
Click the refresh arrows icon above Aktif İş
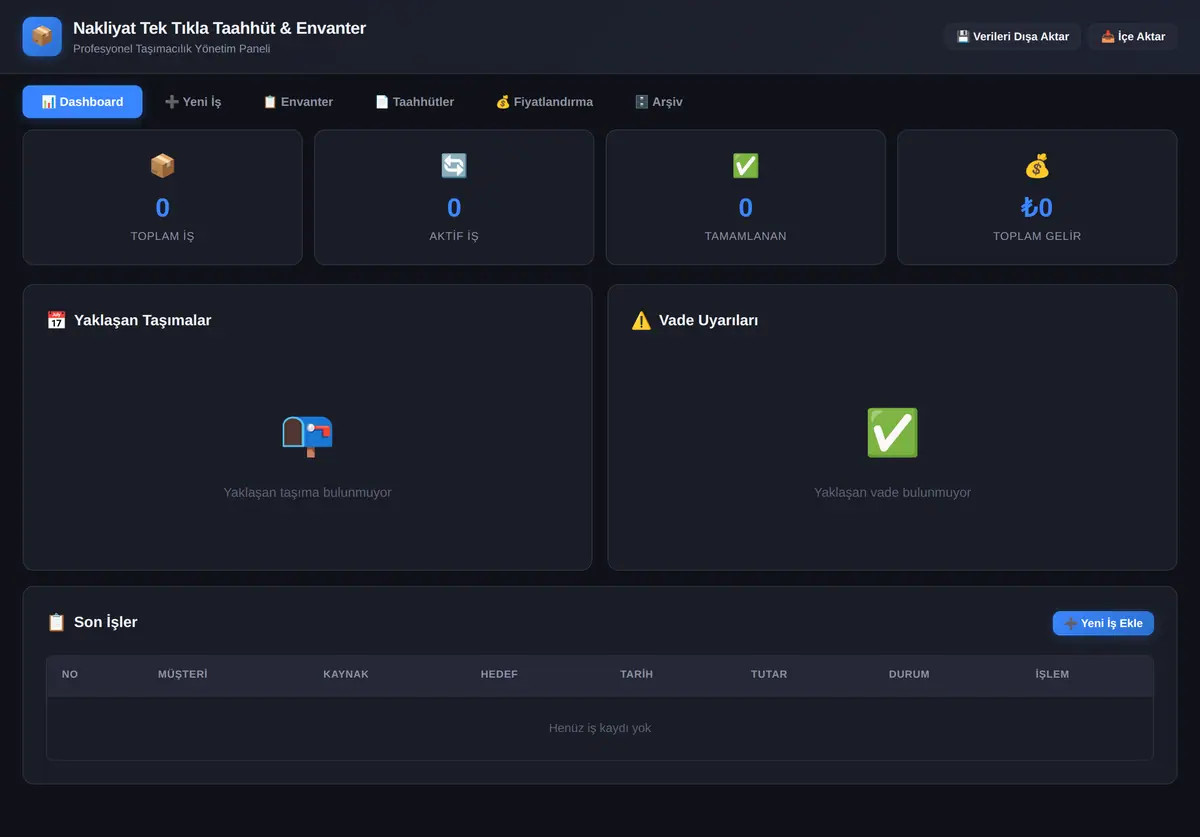(454, 166)
